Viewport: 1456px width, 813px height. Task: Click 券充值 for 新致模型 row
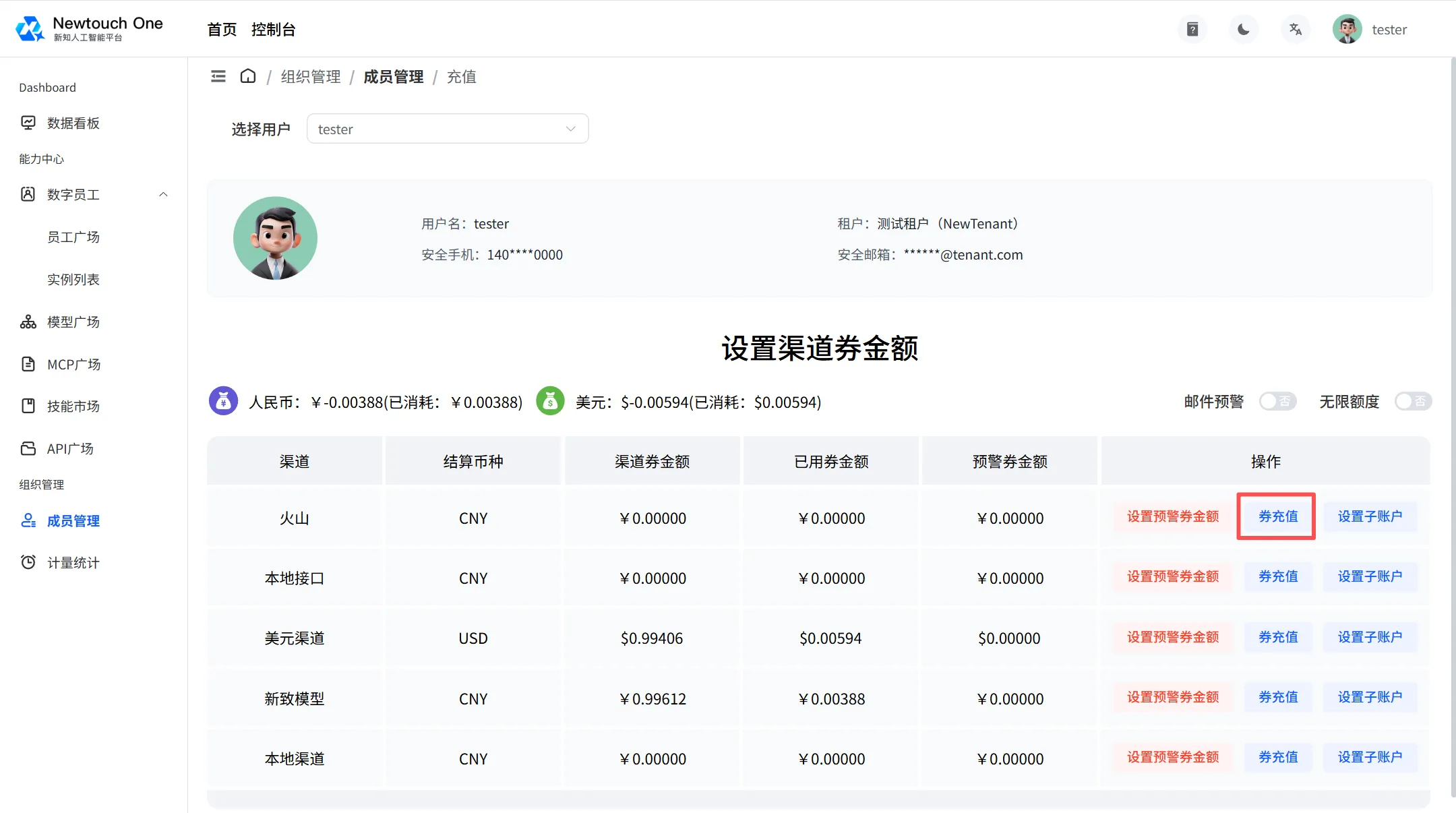[1278, 697]
